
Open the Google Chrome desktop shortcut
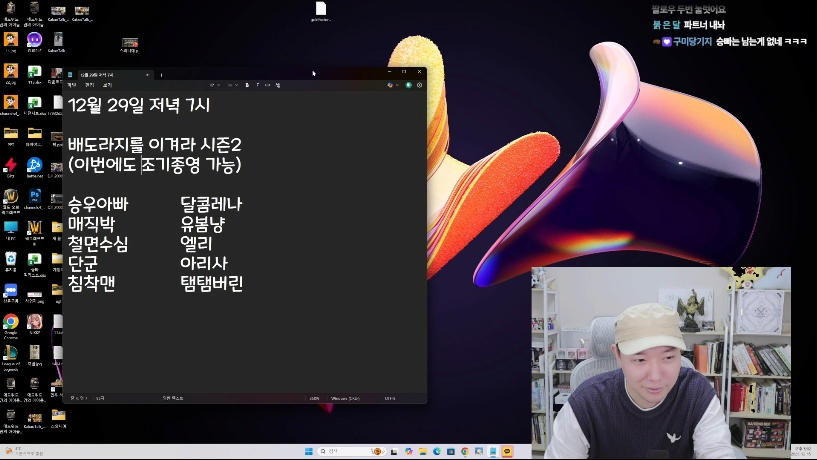tap(10, 322)
